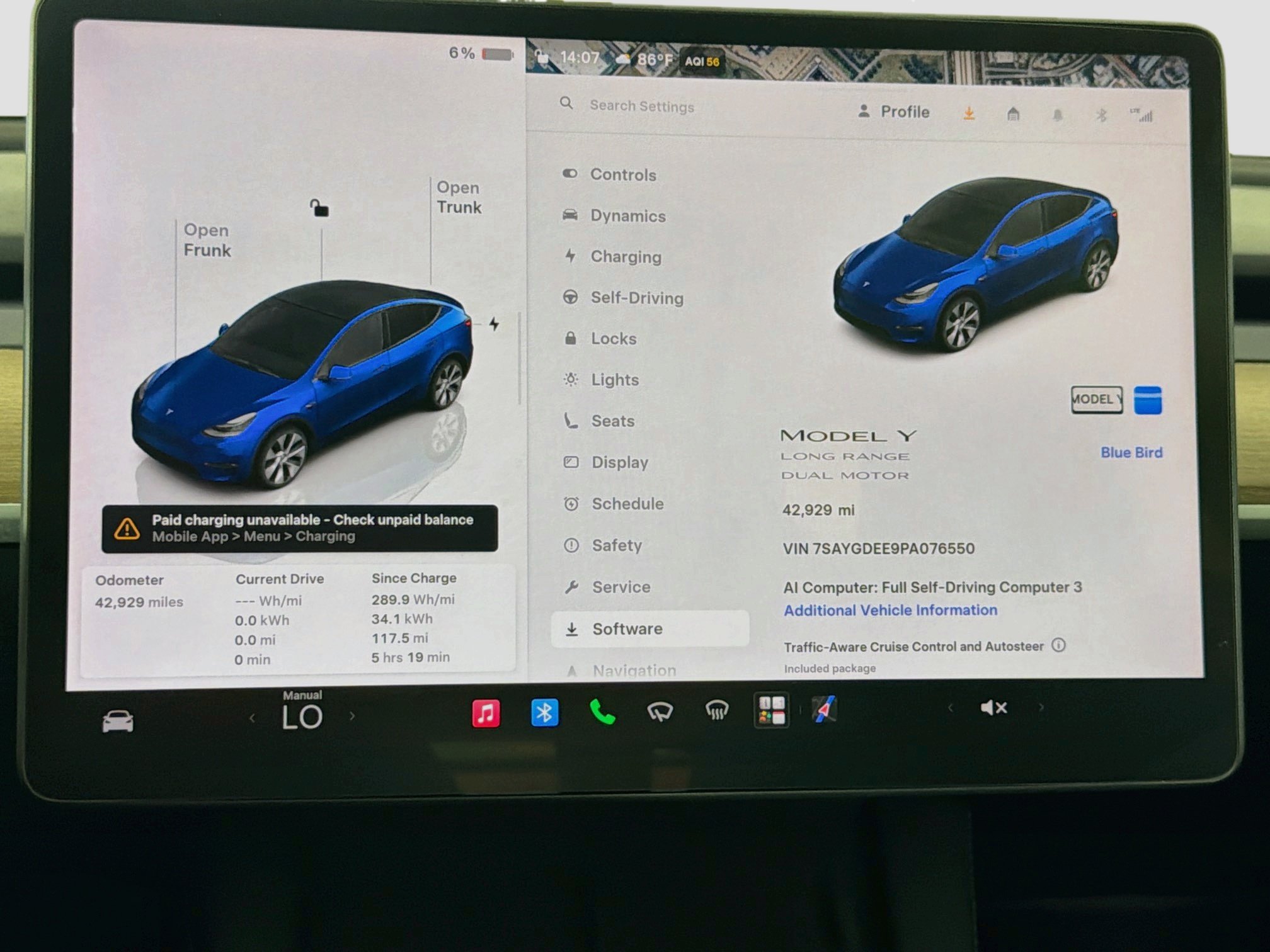Screen dimensions: 1270x952
Task: Select the Software menu item
Action: pyautogui.click(x=650, y=628)
